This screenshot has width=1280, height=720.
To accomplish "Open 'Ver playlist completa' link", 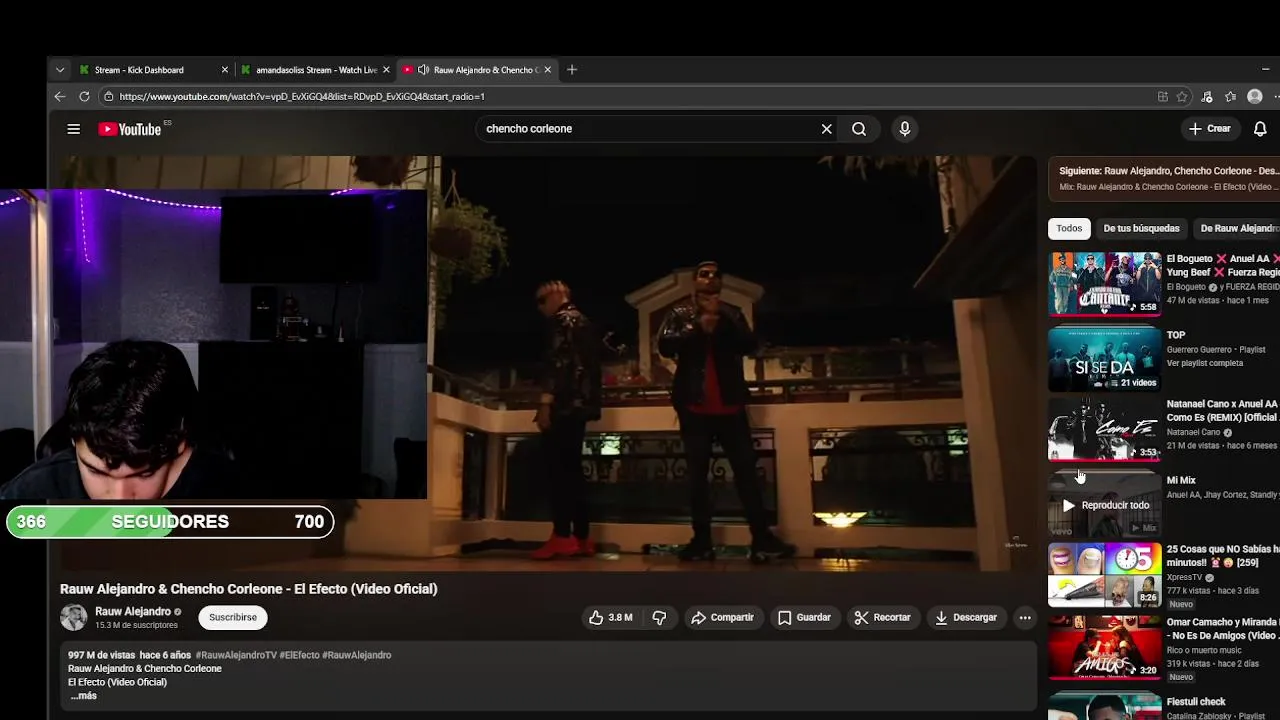I will click(1205, 363).
